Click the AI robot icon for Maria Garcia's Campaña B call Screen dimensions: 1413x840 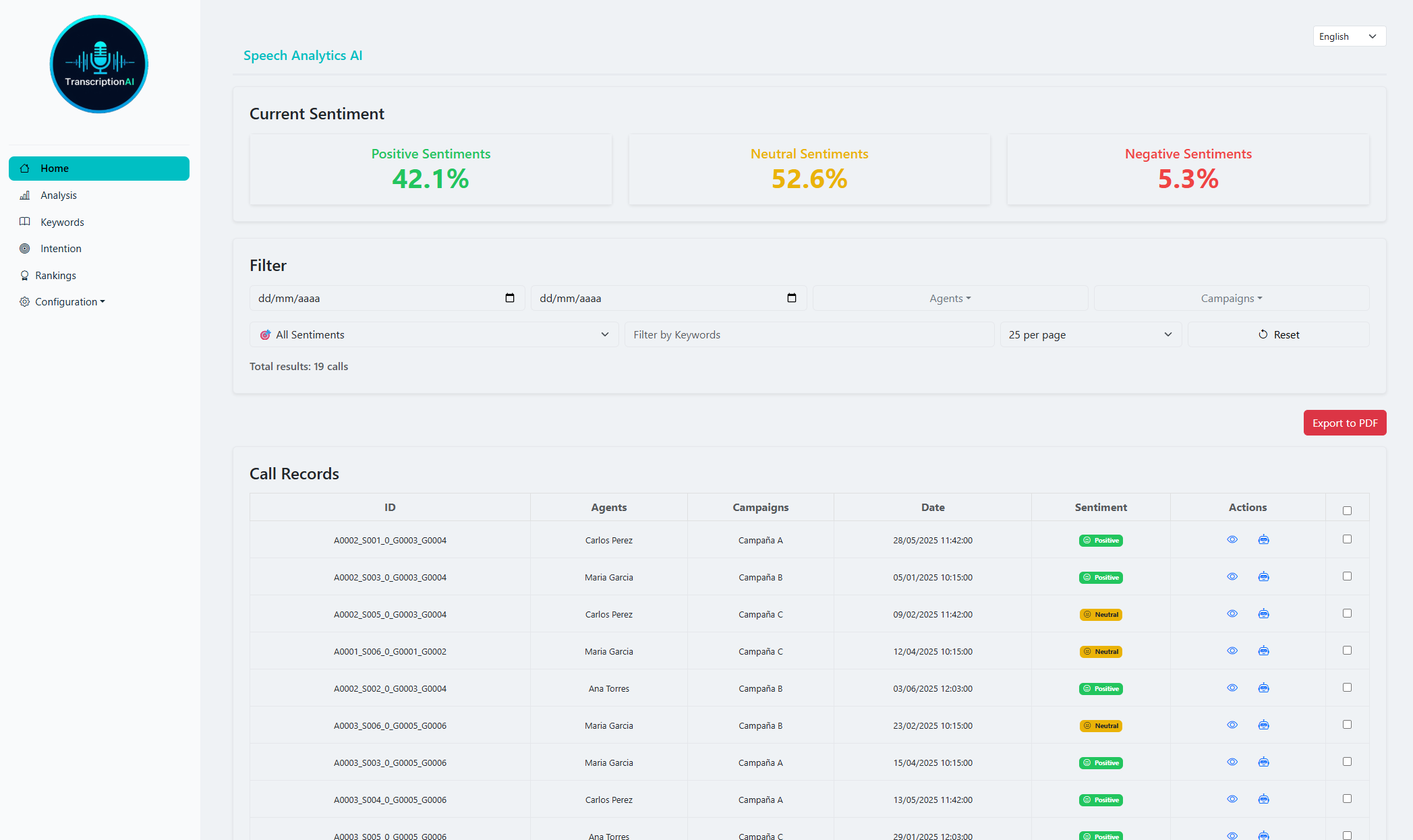click(x=1263, y=576)
